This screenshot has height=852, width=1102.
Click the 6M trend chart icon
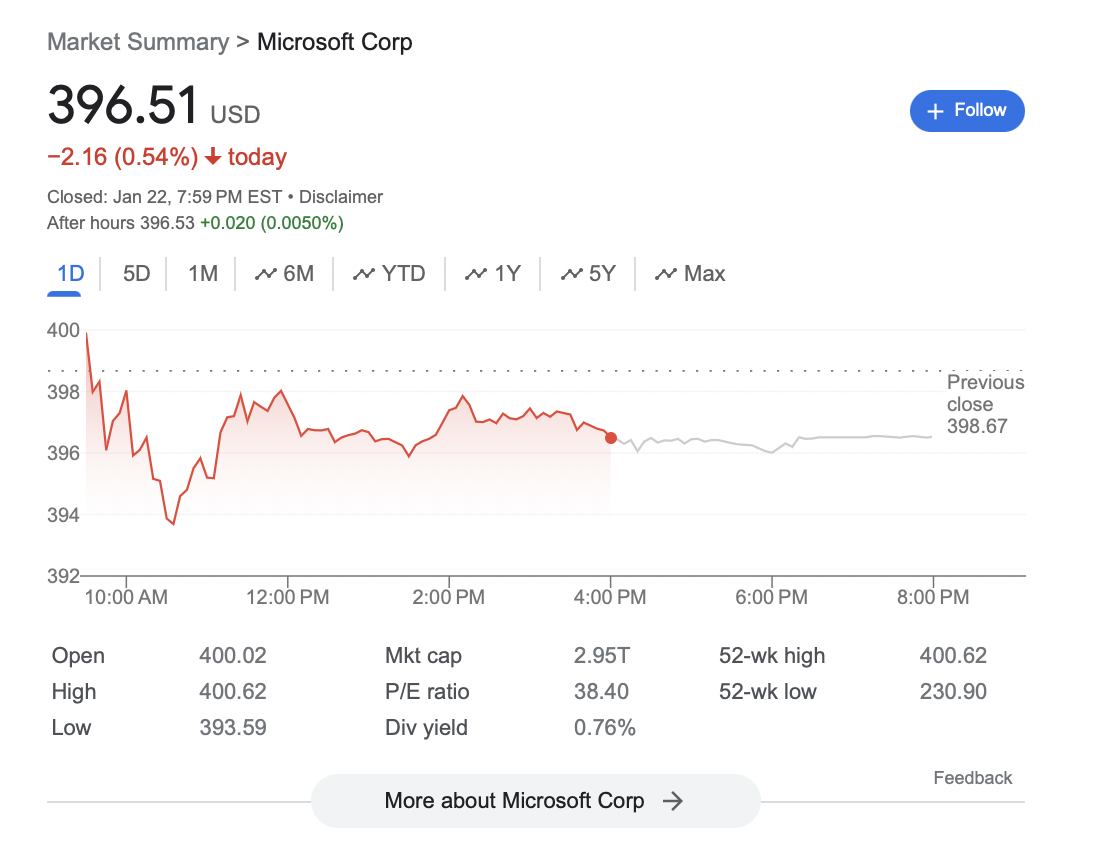266,274
